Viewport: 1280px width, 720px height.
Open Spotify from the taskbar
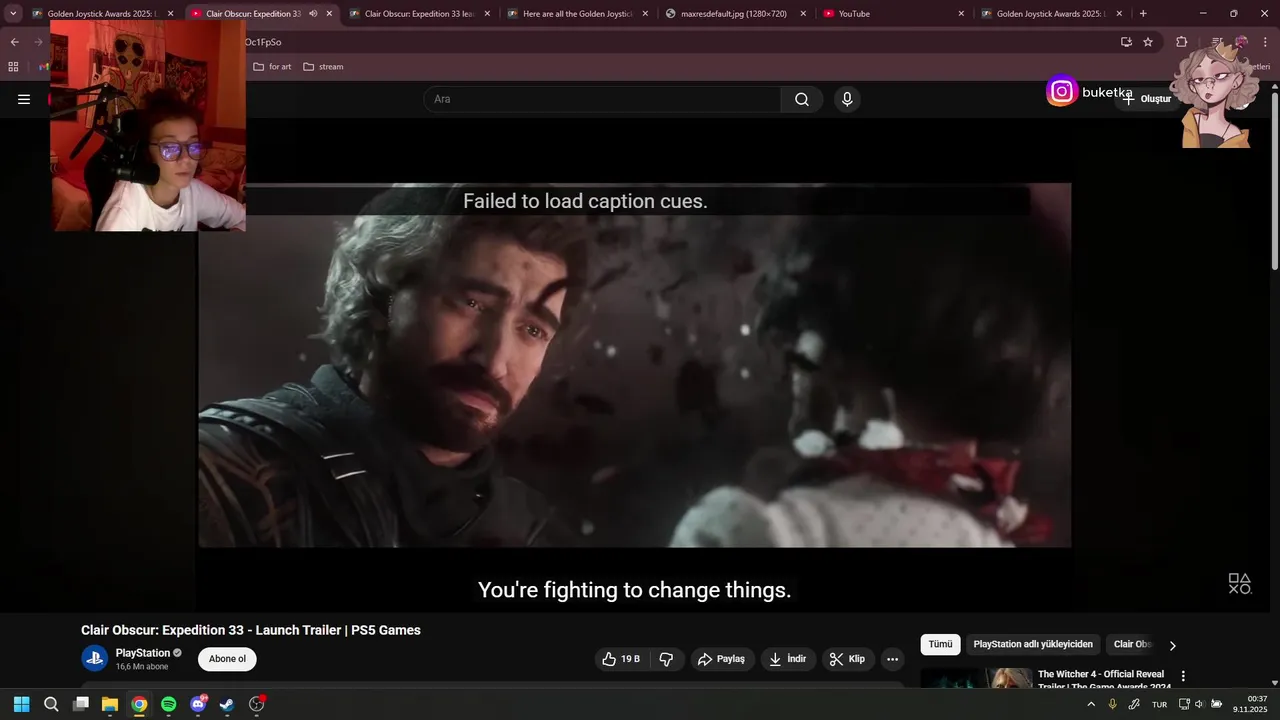[168, 704]
